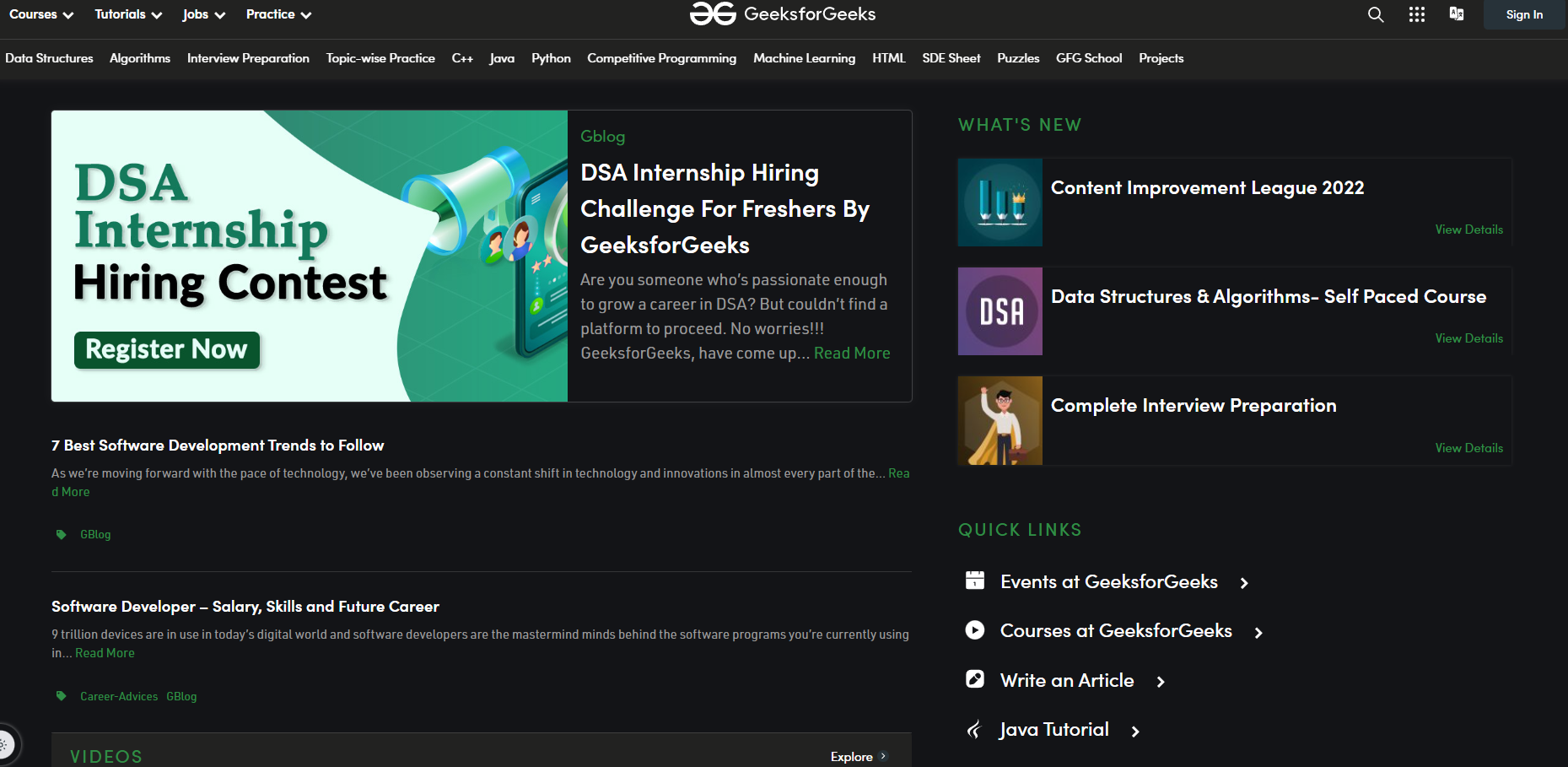Open Data Structures in the topic bar
Image resolution: width=1568 pixels, height=767 pixels.
tap(49, 58)
